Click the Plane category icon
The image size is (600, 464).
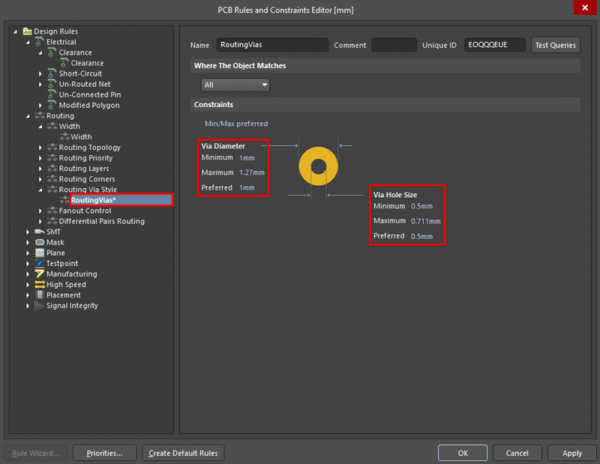click(x=39, y=253)
